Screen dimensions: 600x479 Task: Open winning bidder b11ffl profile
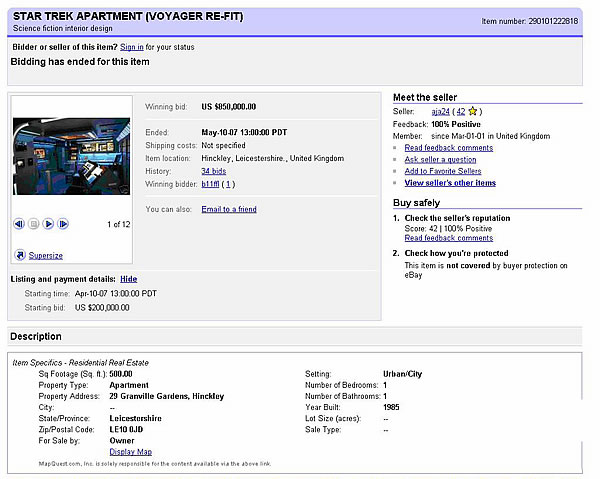click(211, 184)
